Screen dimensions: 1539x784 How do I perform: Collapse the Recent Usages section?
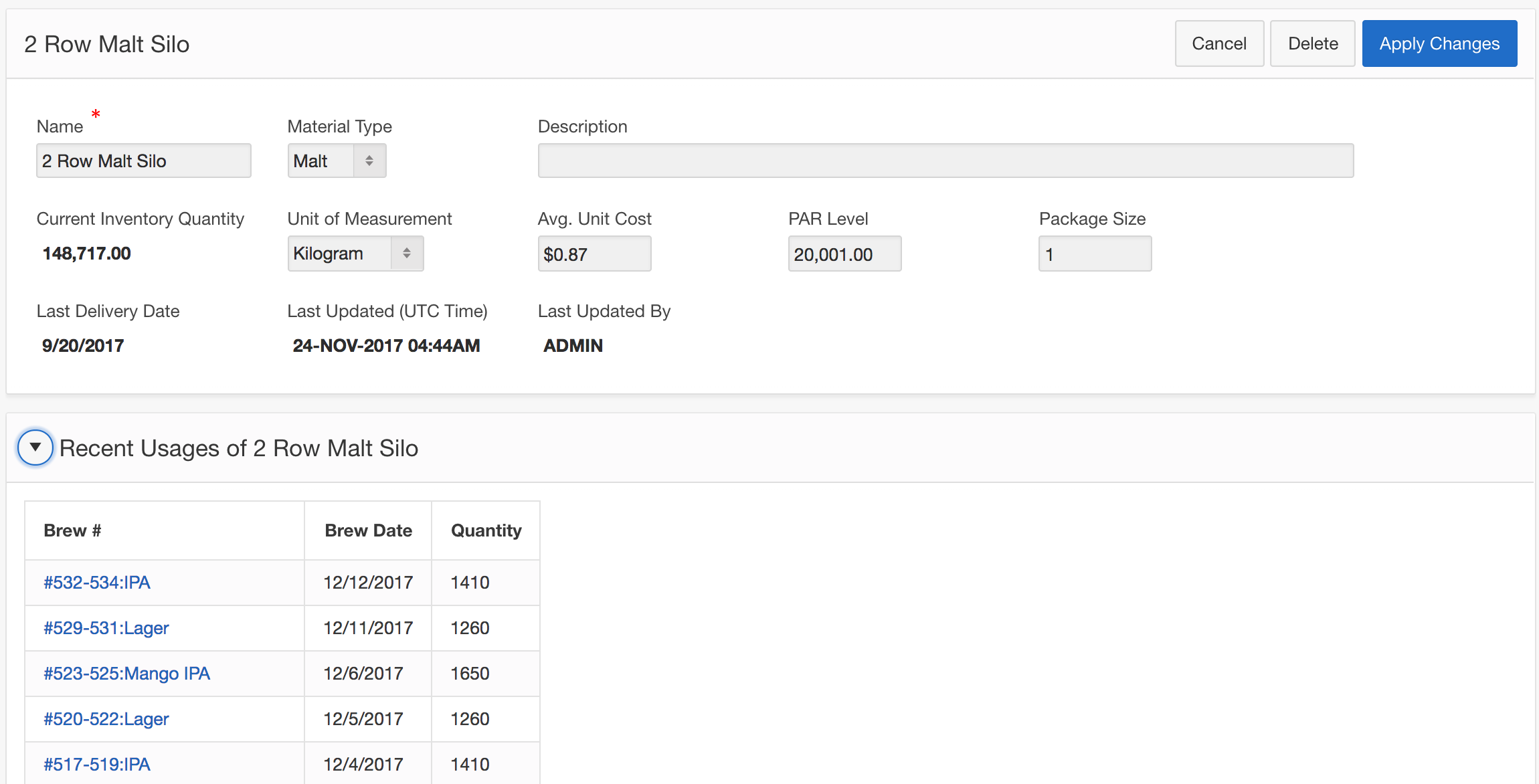pyautogui.click(x=35, y=448)
